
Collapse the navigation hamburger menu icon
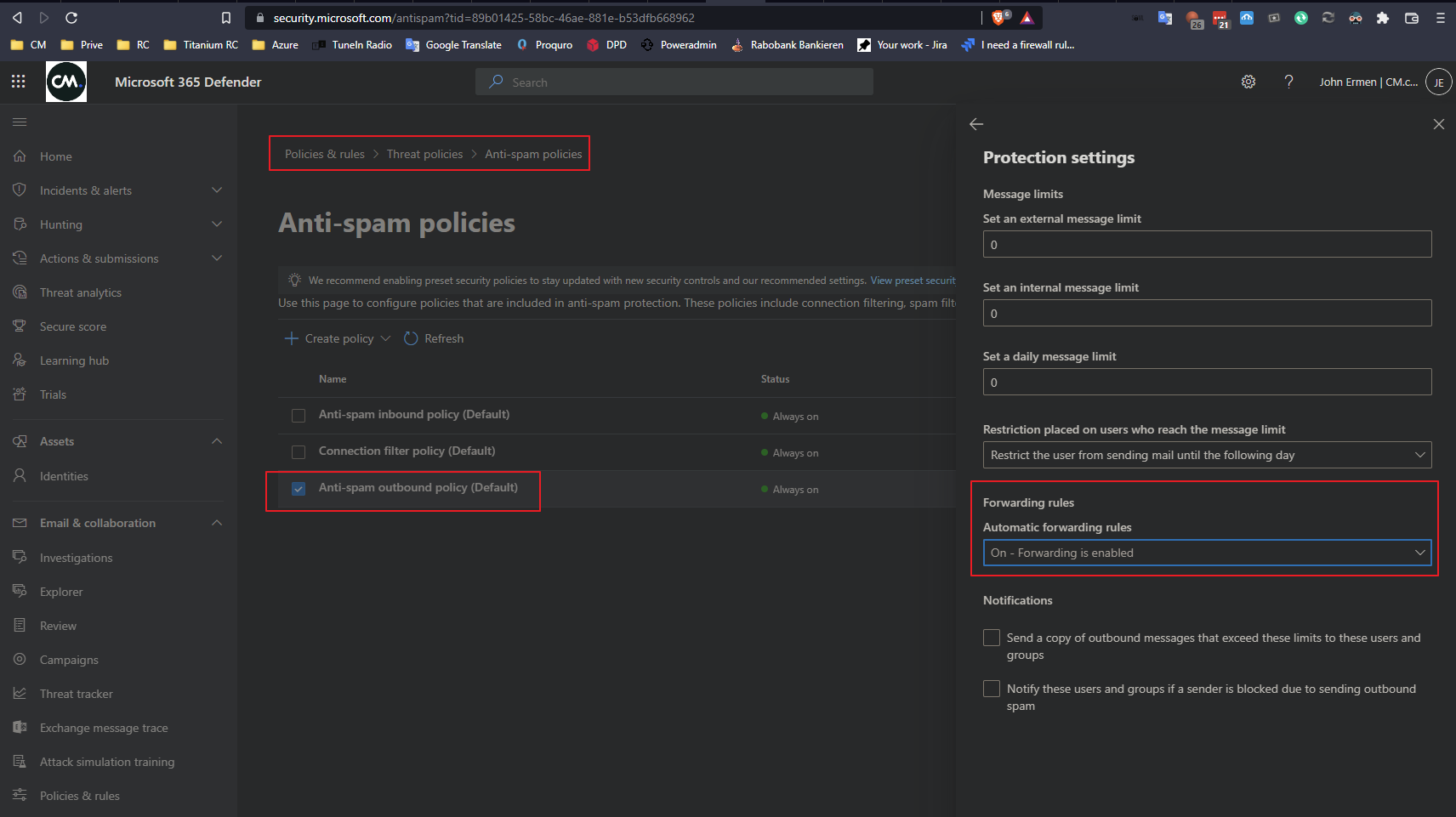click(20, 122)
